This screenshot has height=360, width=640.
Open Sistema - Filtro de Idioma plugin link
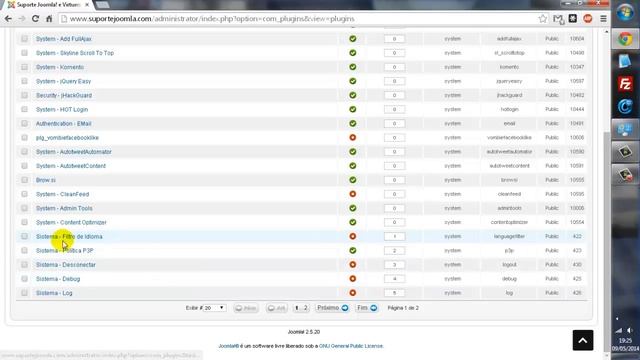coord(69,236)
